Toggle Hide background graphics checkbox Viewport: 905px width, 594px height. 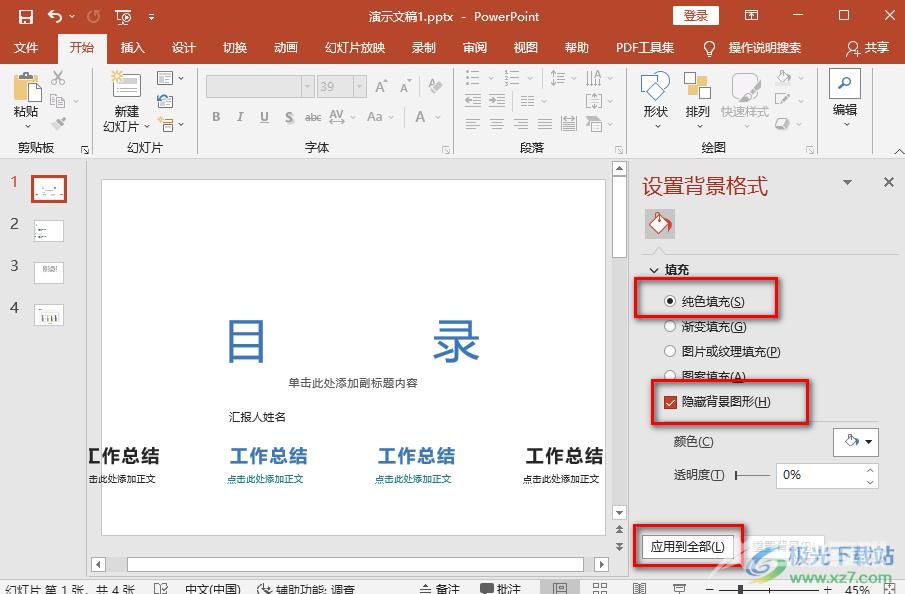(x=670, y=402)
